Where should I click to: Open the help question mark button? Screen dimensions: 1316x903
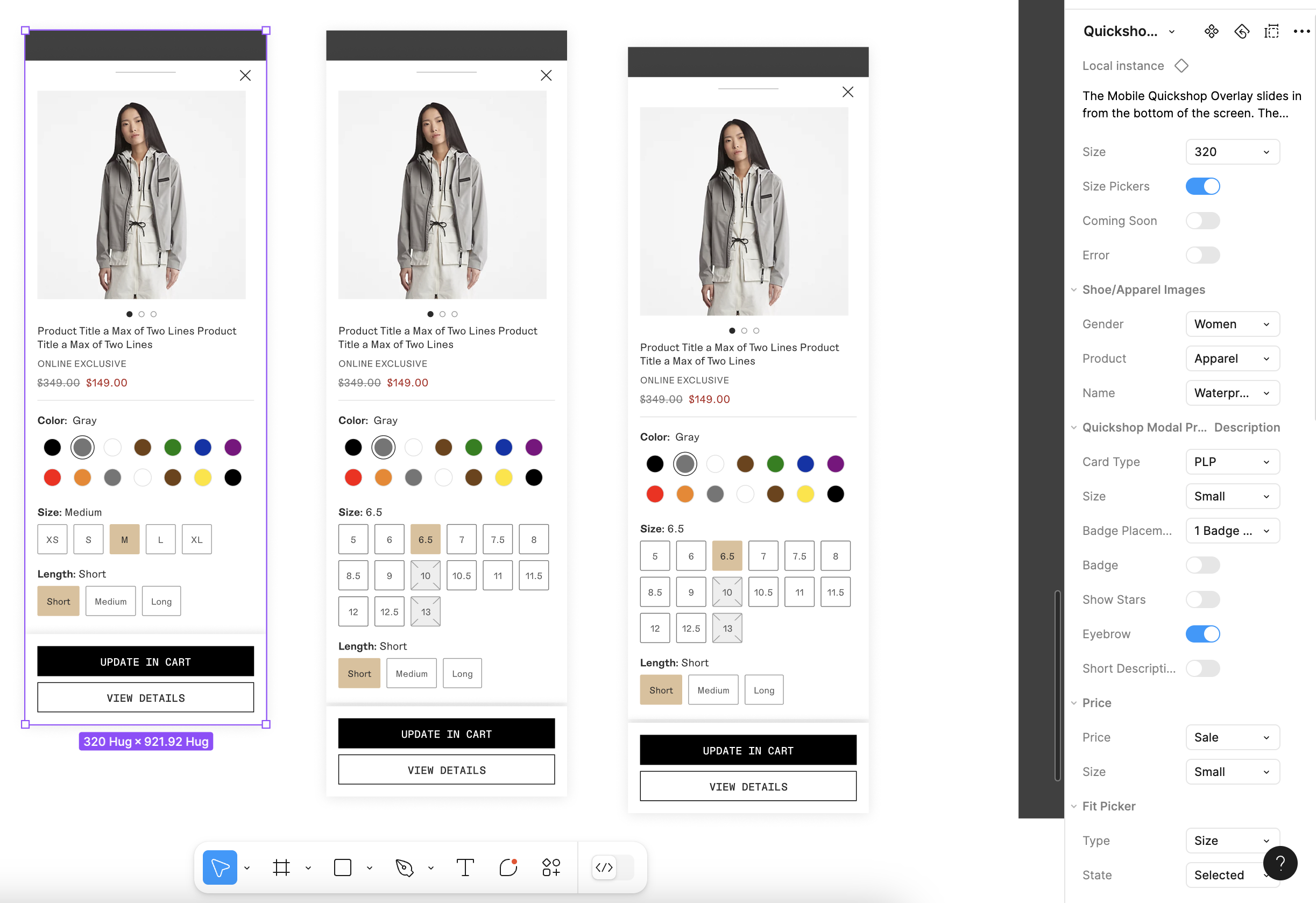point(1280,863)
